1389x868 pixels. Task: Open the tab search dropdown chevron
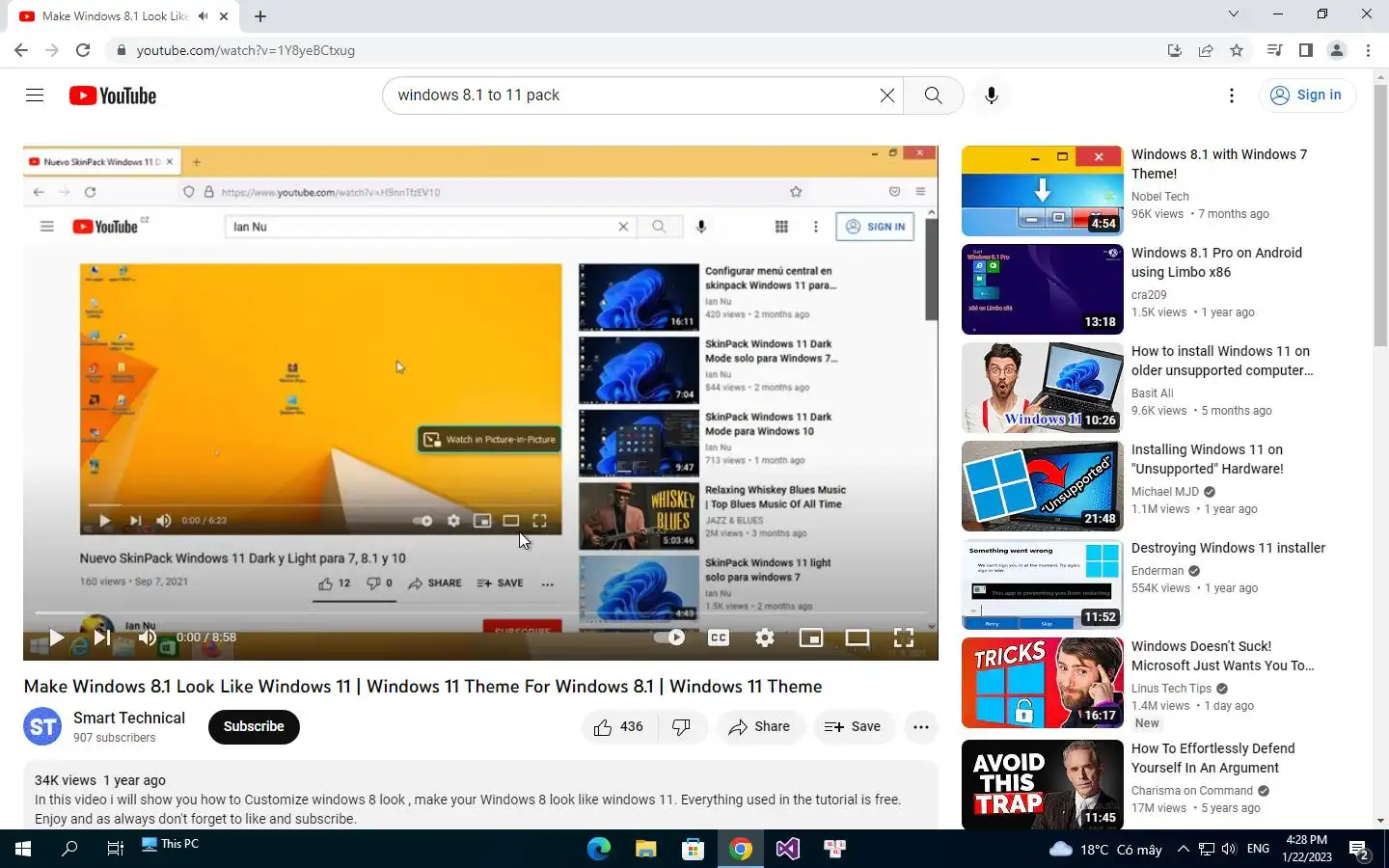[1233, 14]
